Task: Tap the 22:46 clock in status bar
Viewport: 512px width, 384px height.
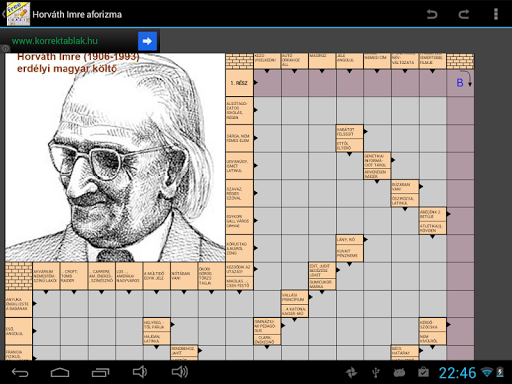Action: point(457,373)
